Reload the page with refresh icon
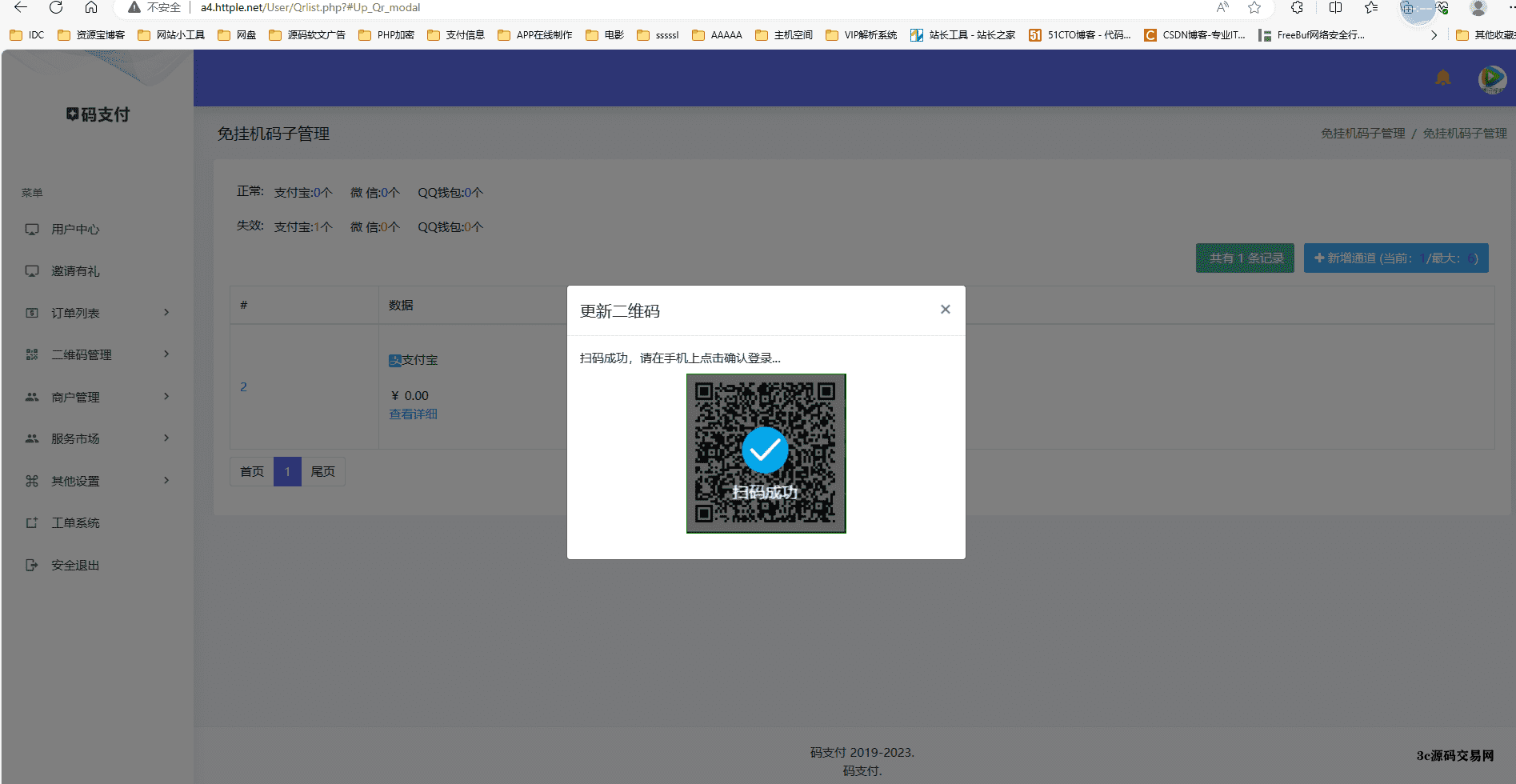 [x=56, y=7]
